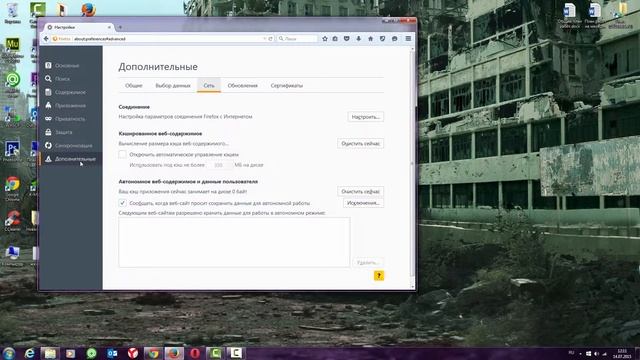
Task: Open the taskbar clock and date
Action: pos(622,353)
